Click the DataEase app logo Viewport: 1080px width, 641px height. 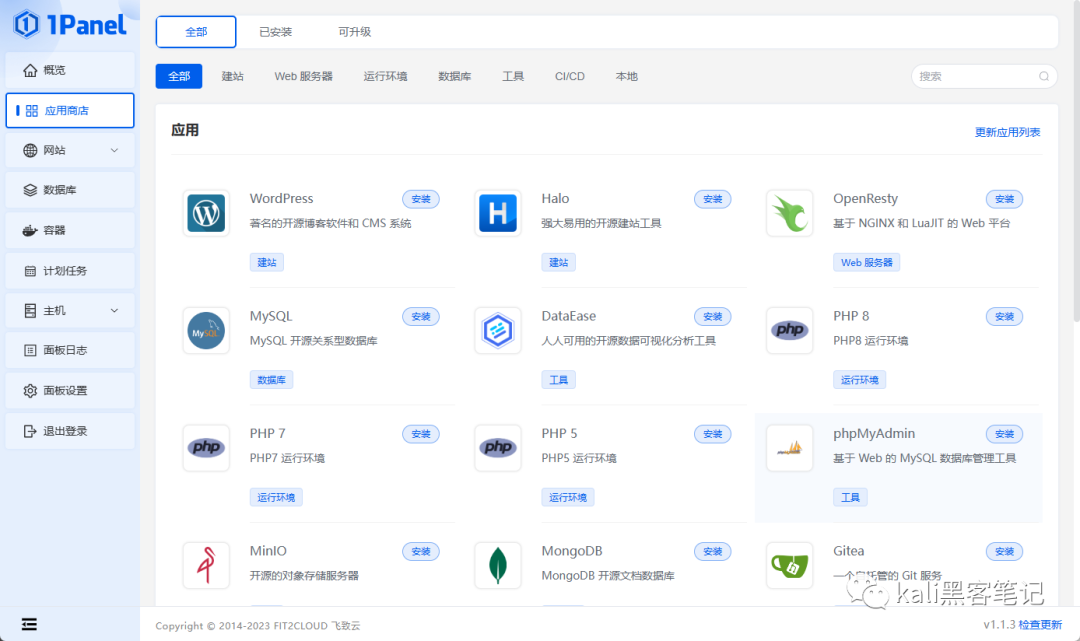pos(498,330)
